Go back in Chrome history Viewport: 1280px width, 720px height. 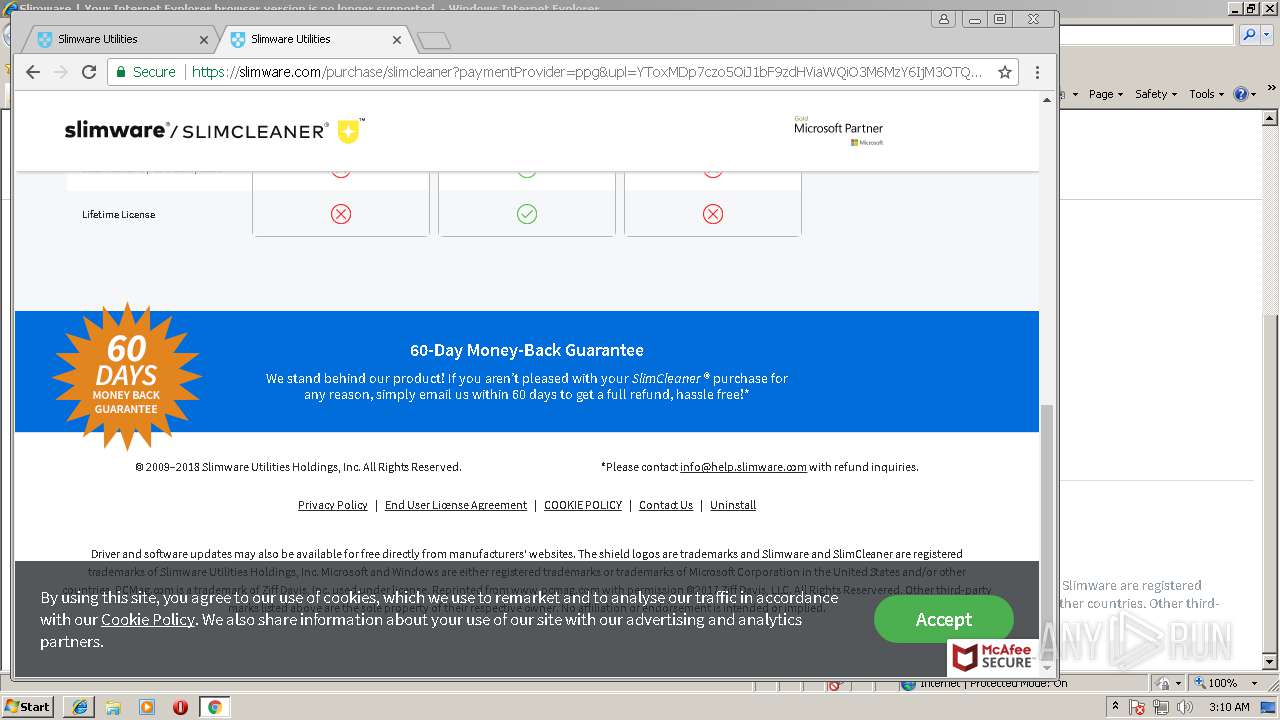coord(32,72)
